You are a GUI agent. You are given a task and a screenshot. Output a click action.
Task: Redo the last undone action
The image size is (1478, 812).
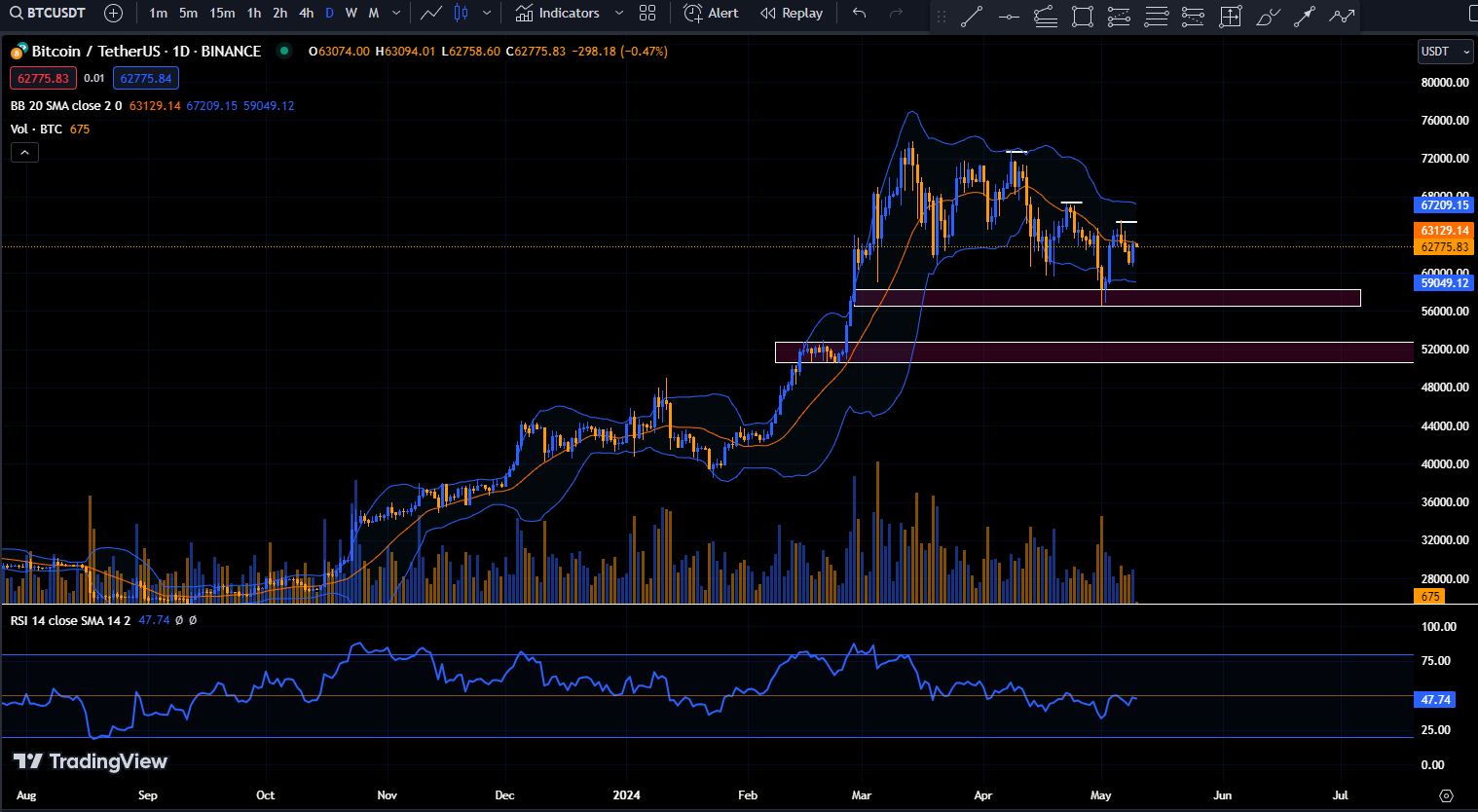[x=896, y=13]
